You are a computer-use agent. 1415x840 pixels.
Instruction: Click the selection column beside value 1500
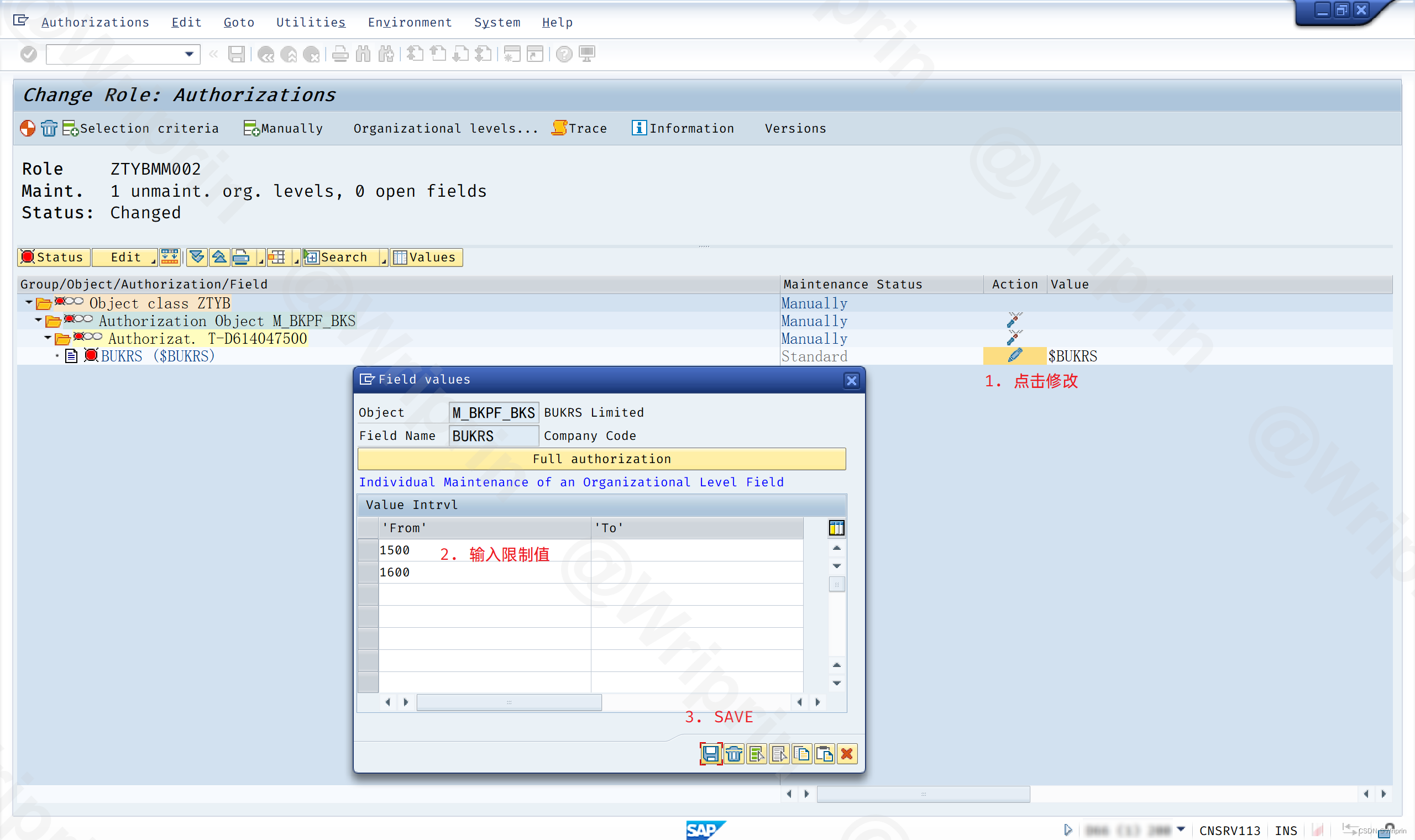[x=367, y=550]
